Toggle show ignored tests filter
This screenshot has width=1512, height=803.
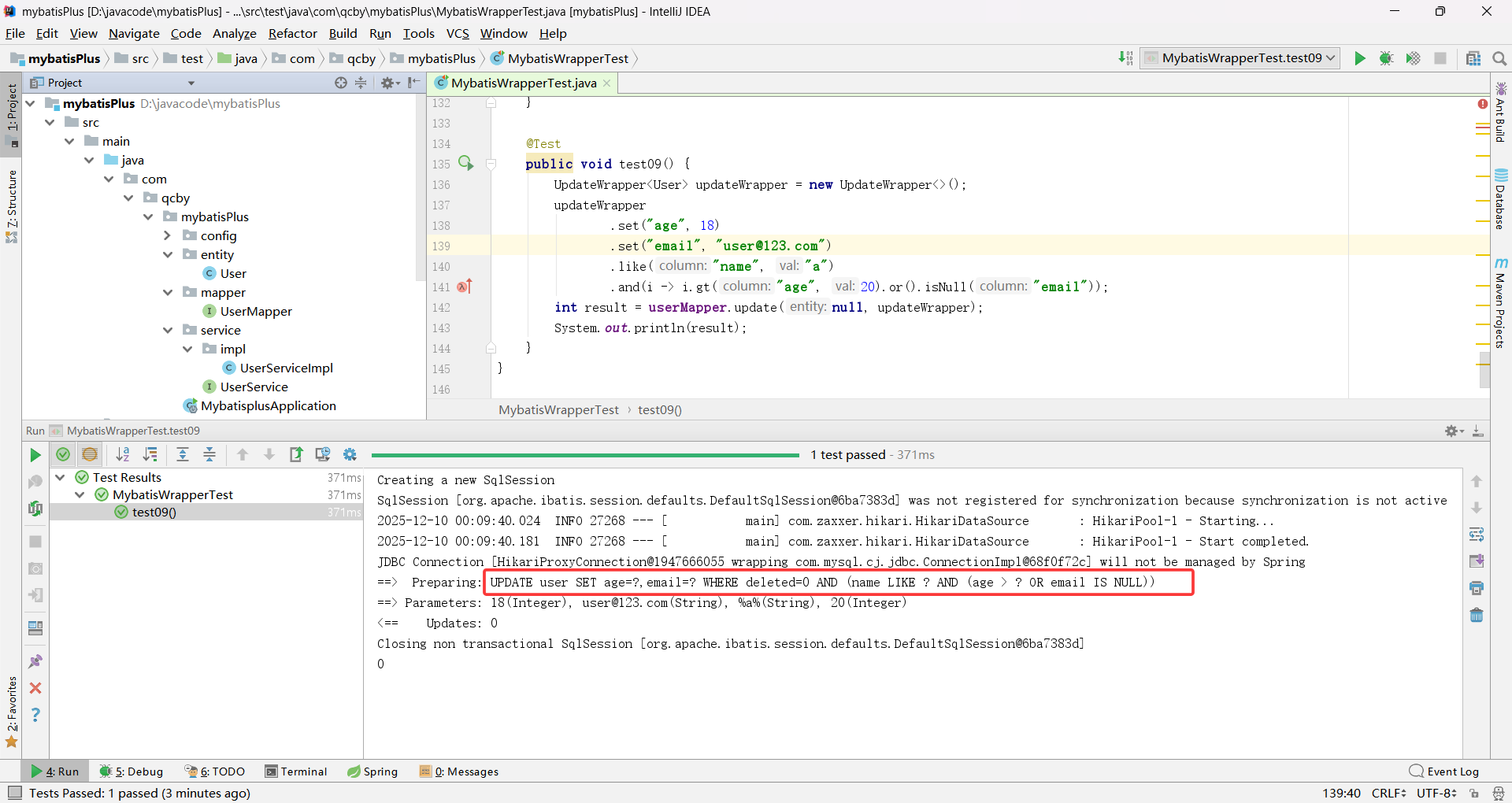coord(90,454)
